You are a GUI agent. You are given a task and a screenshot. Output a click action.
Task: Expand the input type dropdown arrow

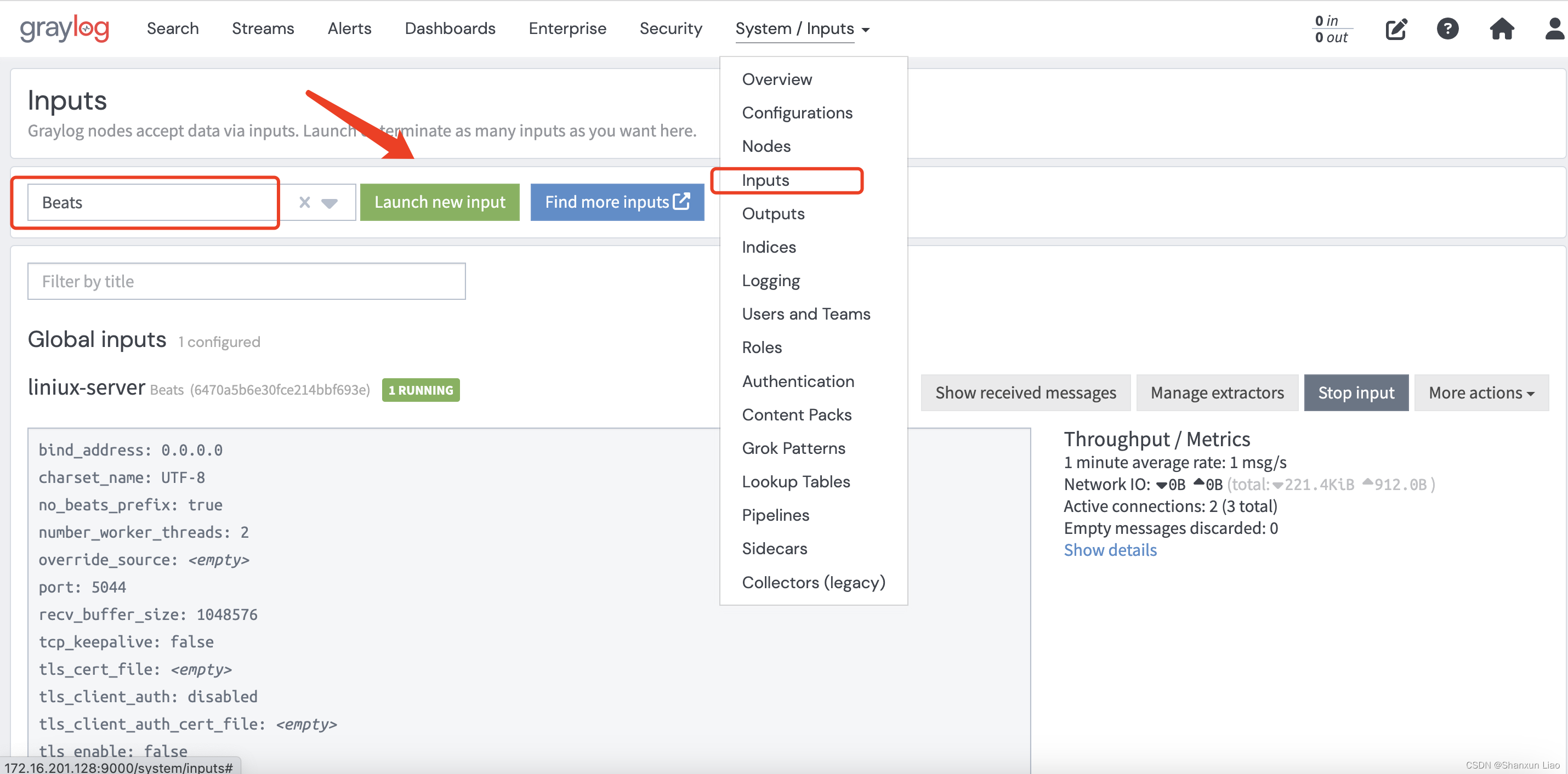(329, 203)
